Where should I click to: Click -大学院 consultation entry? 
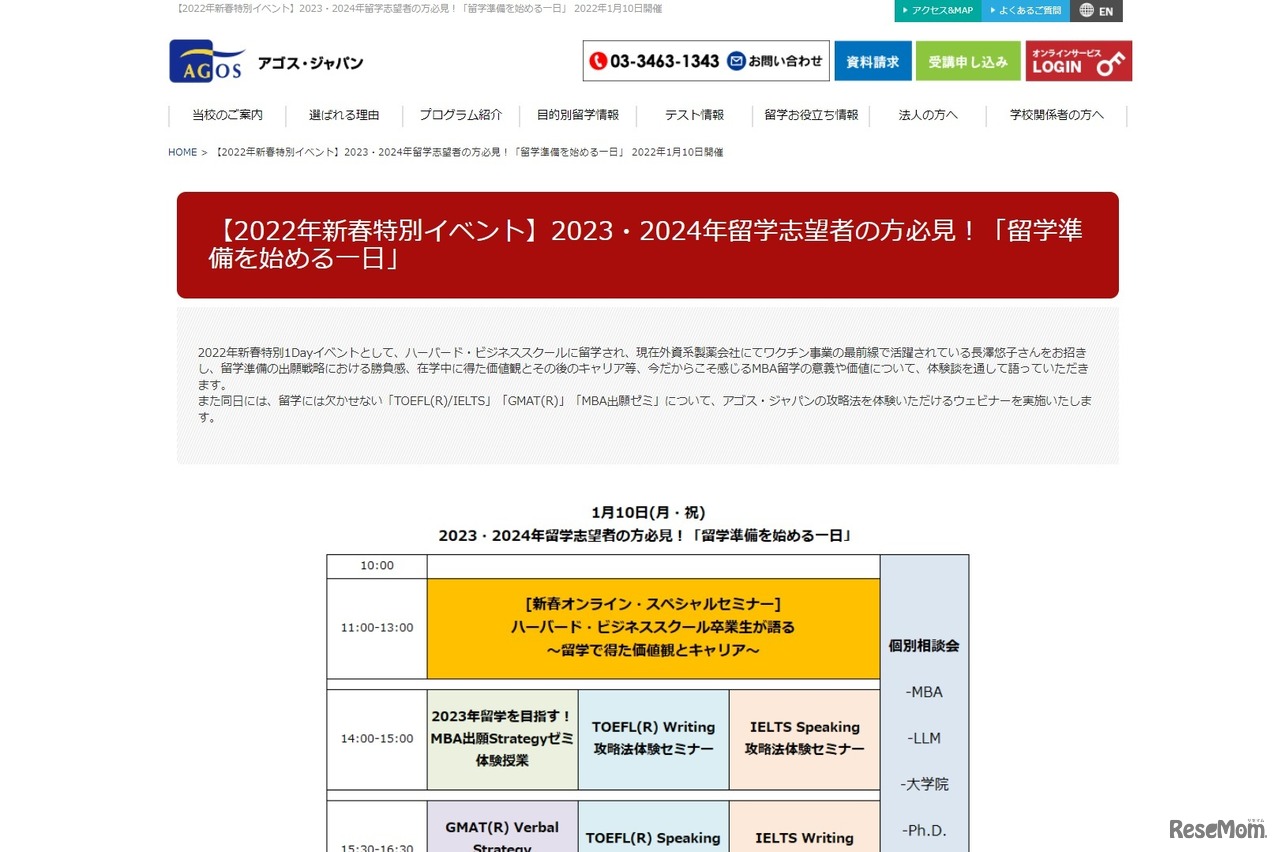(x=924, y=784)
